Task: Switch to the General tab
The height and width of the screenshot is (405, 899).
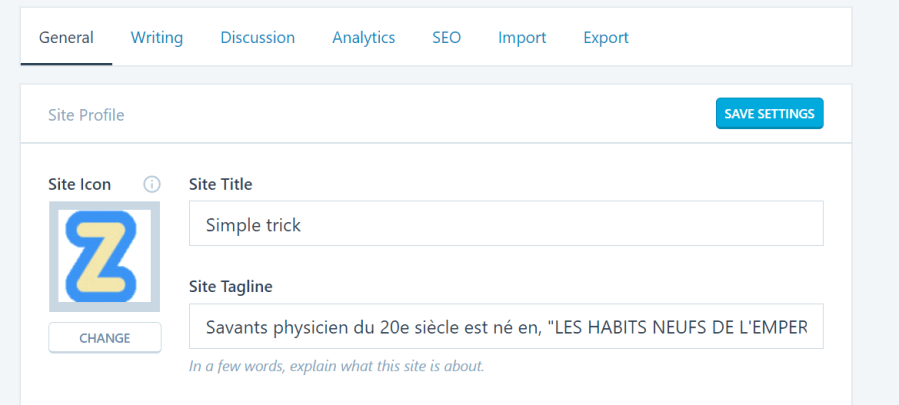Action: tap(66, 38)
